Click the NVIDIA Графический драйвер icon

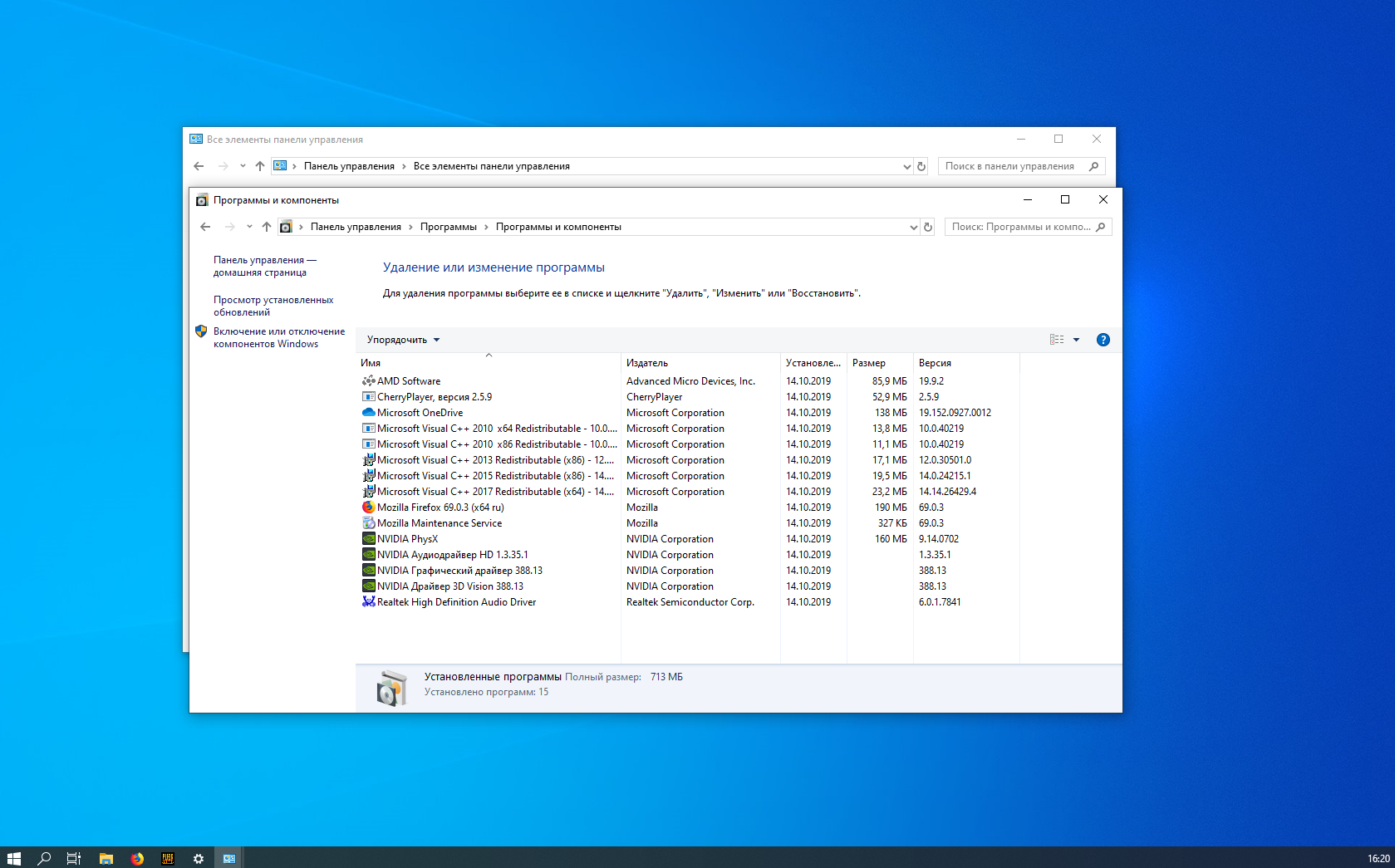tap(368, 571)
